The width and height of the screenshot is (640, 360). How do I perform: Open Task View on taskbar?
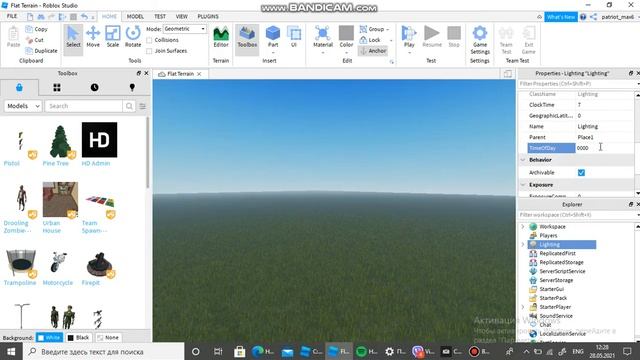218,351
